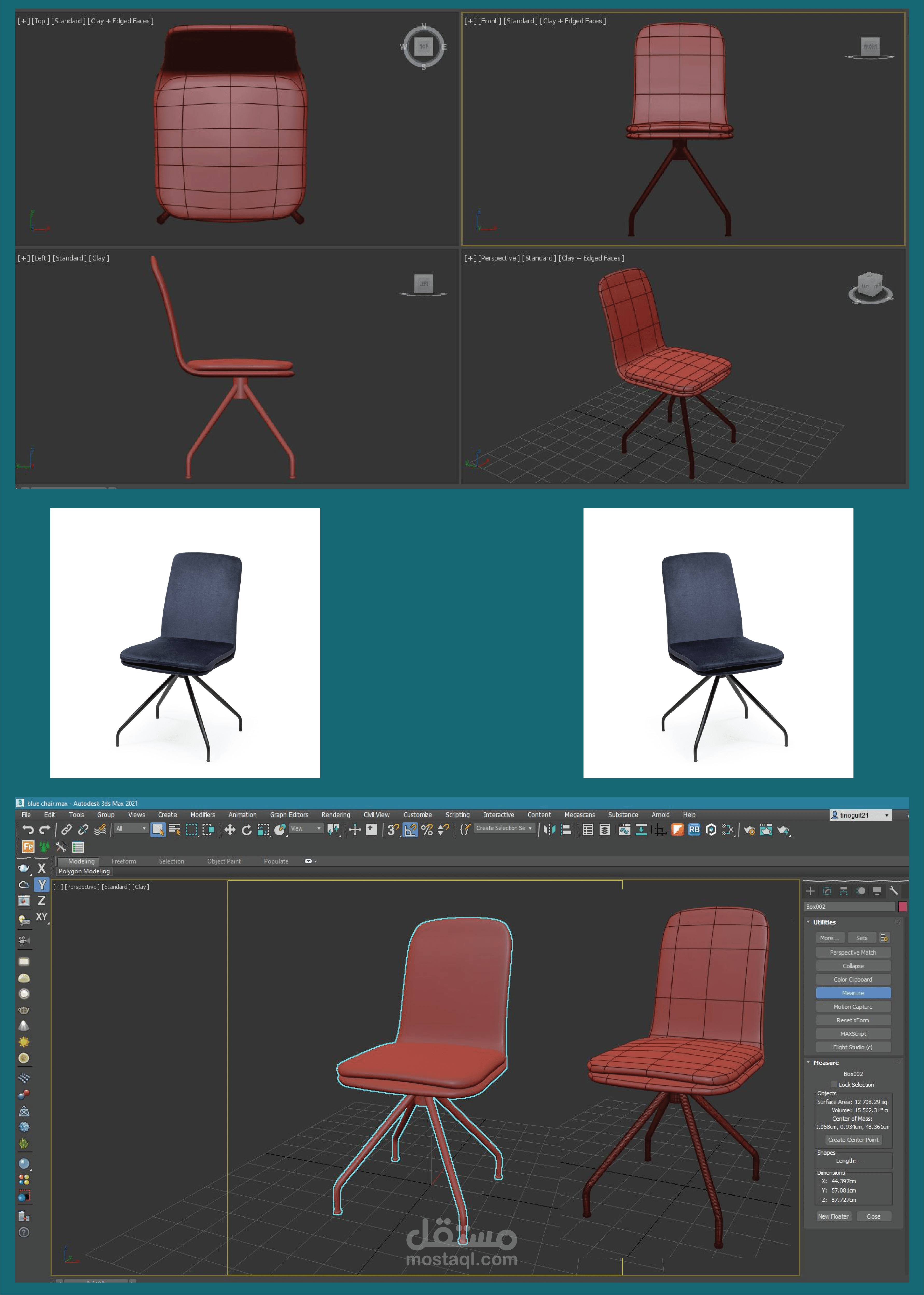
Task: Open the Motion tab in the command panel
Action: click(x=861, y=891)
